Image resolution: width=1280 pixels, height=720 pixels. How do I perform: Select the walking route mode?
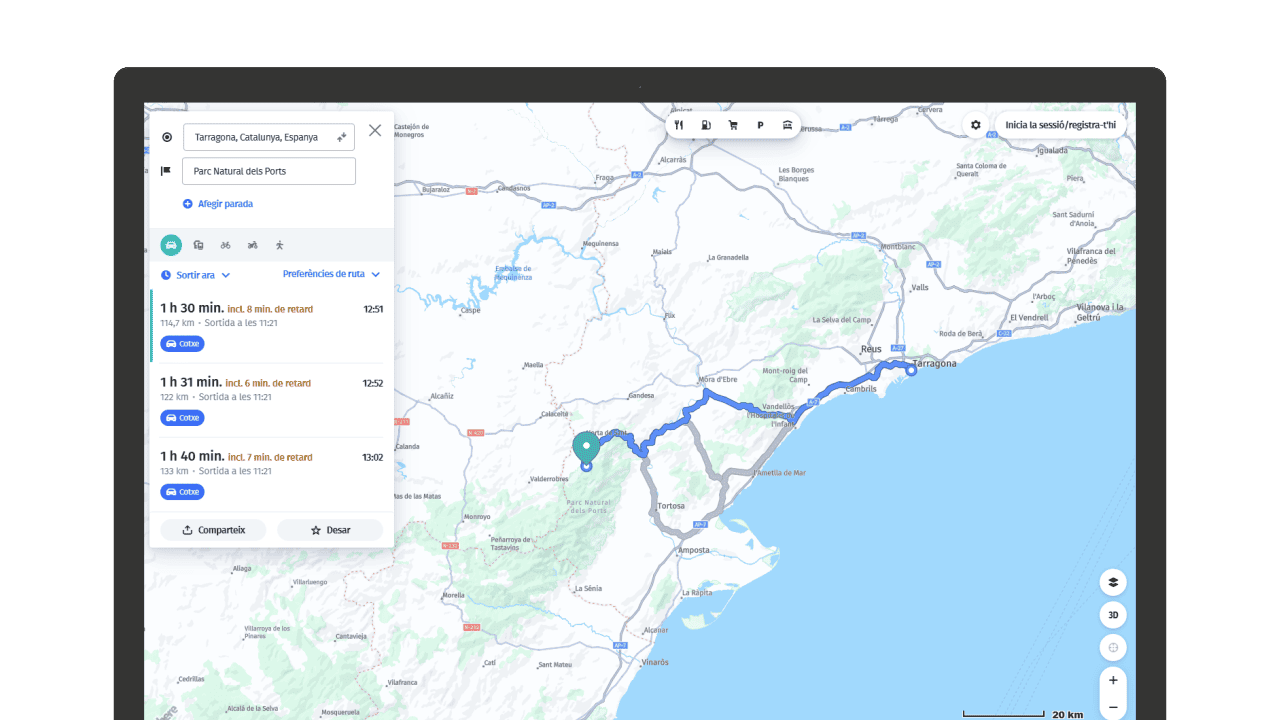pos(279,244)
